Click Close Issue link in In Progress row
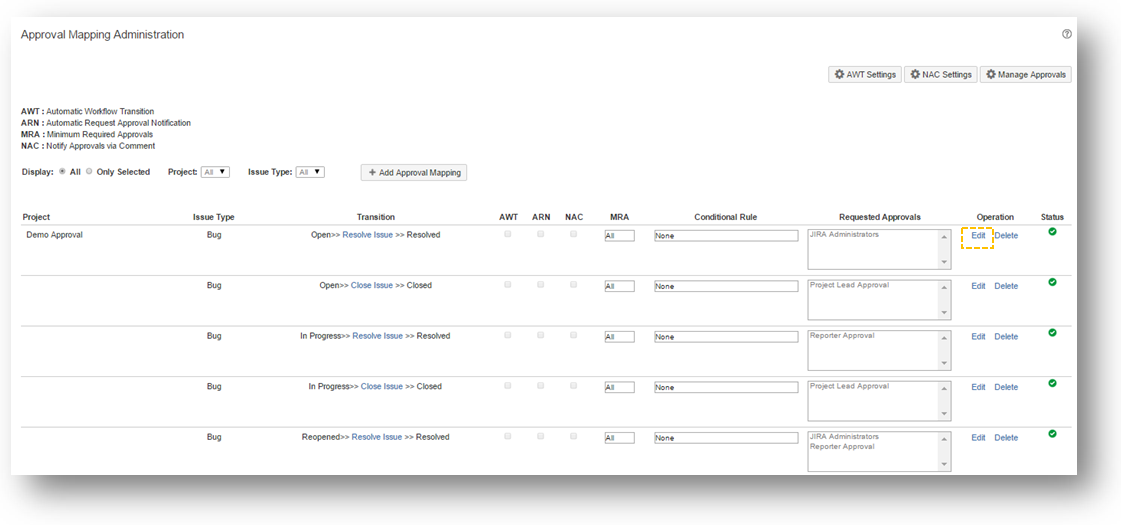The width and height of the screenshot is (1121, 525). coord(381,387)
